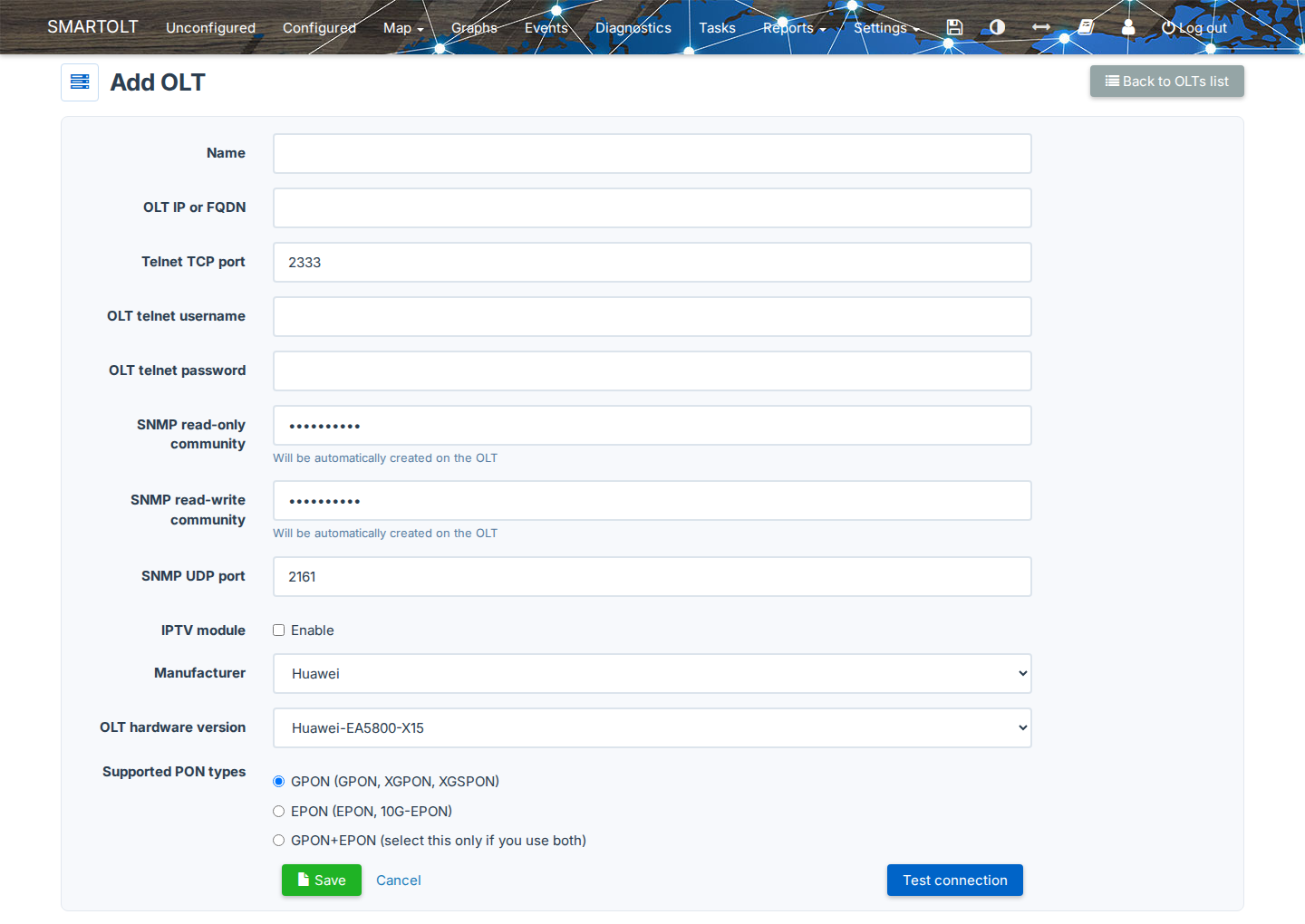This screenshot has width=1305, height=924.
Task: Click the SNMP UDP port field
Action: point(652,577)
